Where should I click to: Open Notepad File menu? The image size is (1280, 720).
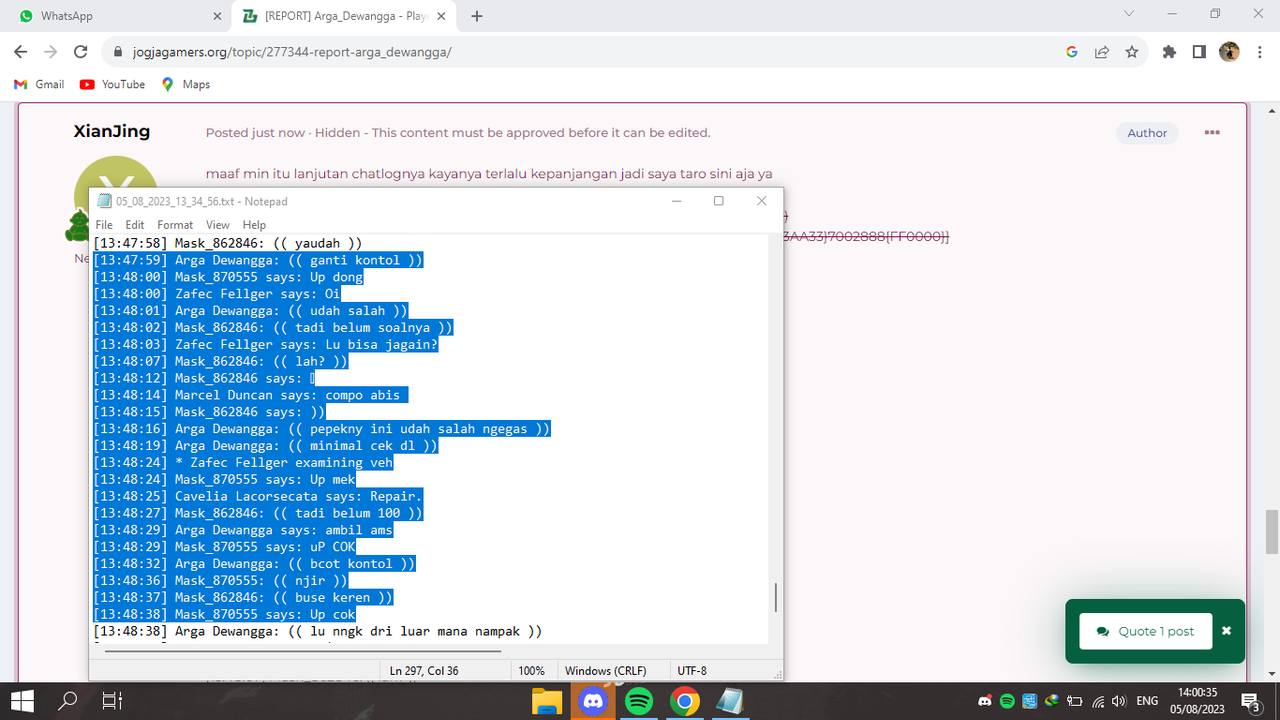pyautogui.click(x=104, y=225)
